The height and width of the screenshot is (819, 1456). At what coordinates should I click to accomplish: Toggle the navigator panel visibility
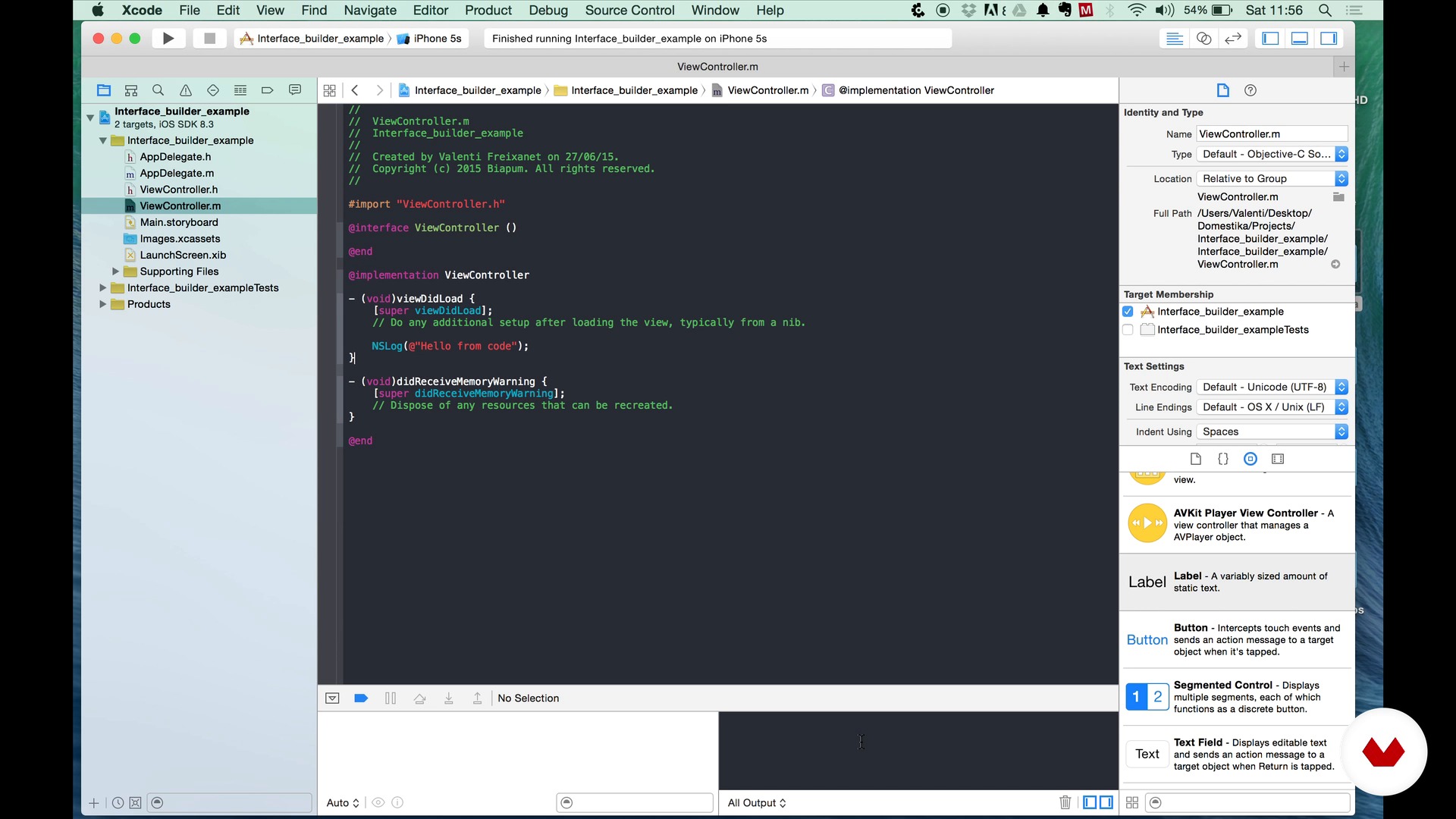pyautogui.click(x=1271, y=38)
